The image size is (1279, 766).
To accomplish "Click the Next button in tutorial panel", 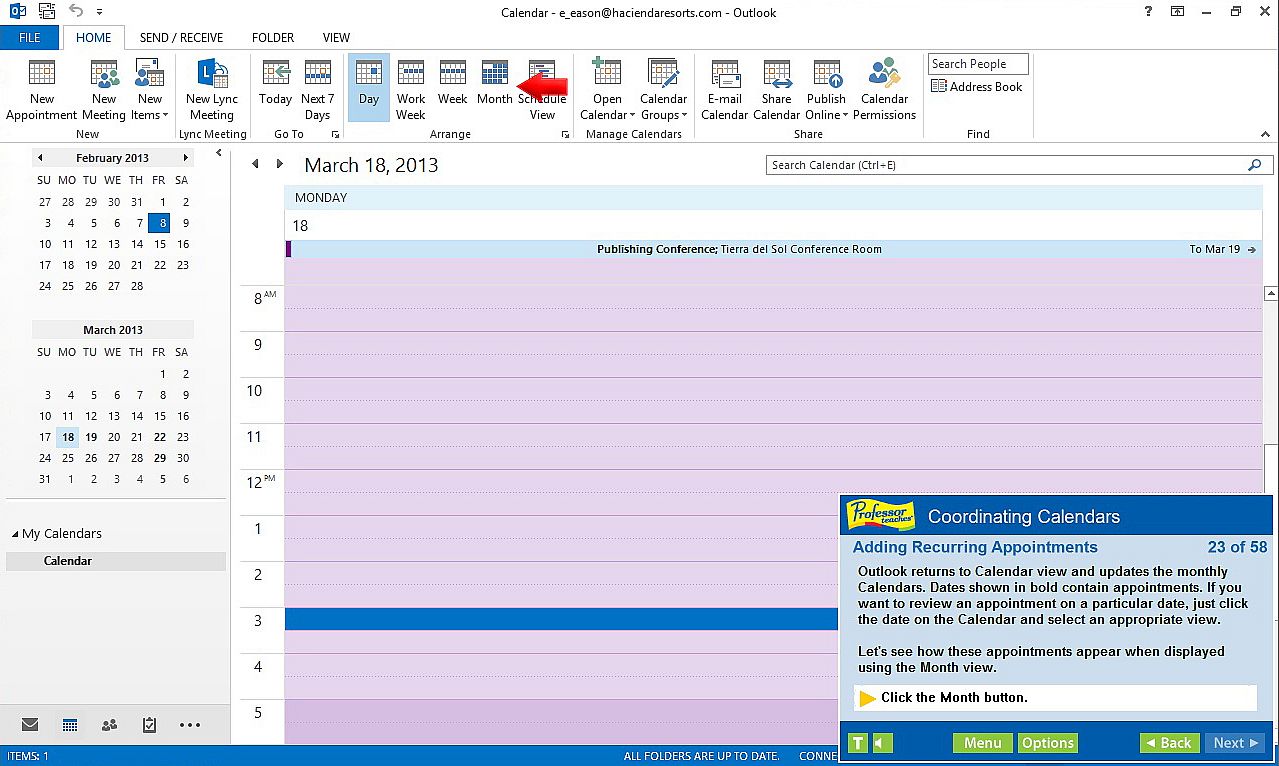I will click(x=1234, y=743).
